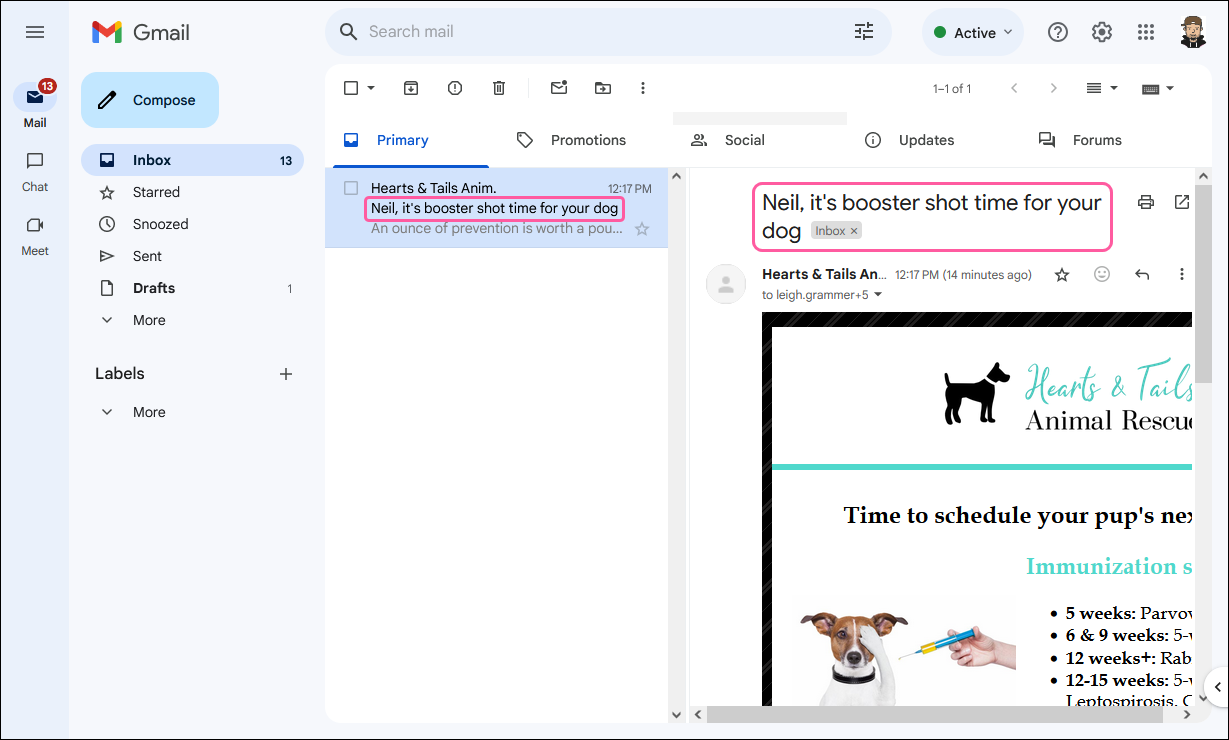
Task: Open the Google apps grid
Action: tap(1146, 32)
